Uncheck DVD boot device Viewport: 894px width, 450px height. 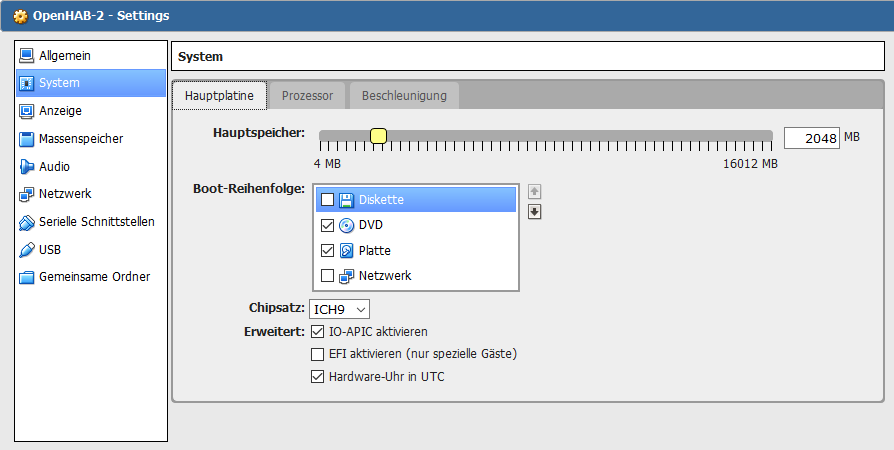(327, 225)
